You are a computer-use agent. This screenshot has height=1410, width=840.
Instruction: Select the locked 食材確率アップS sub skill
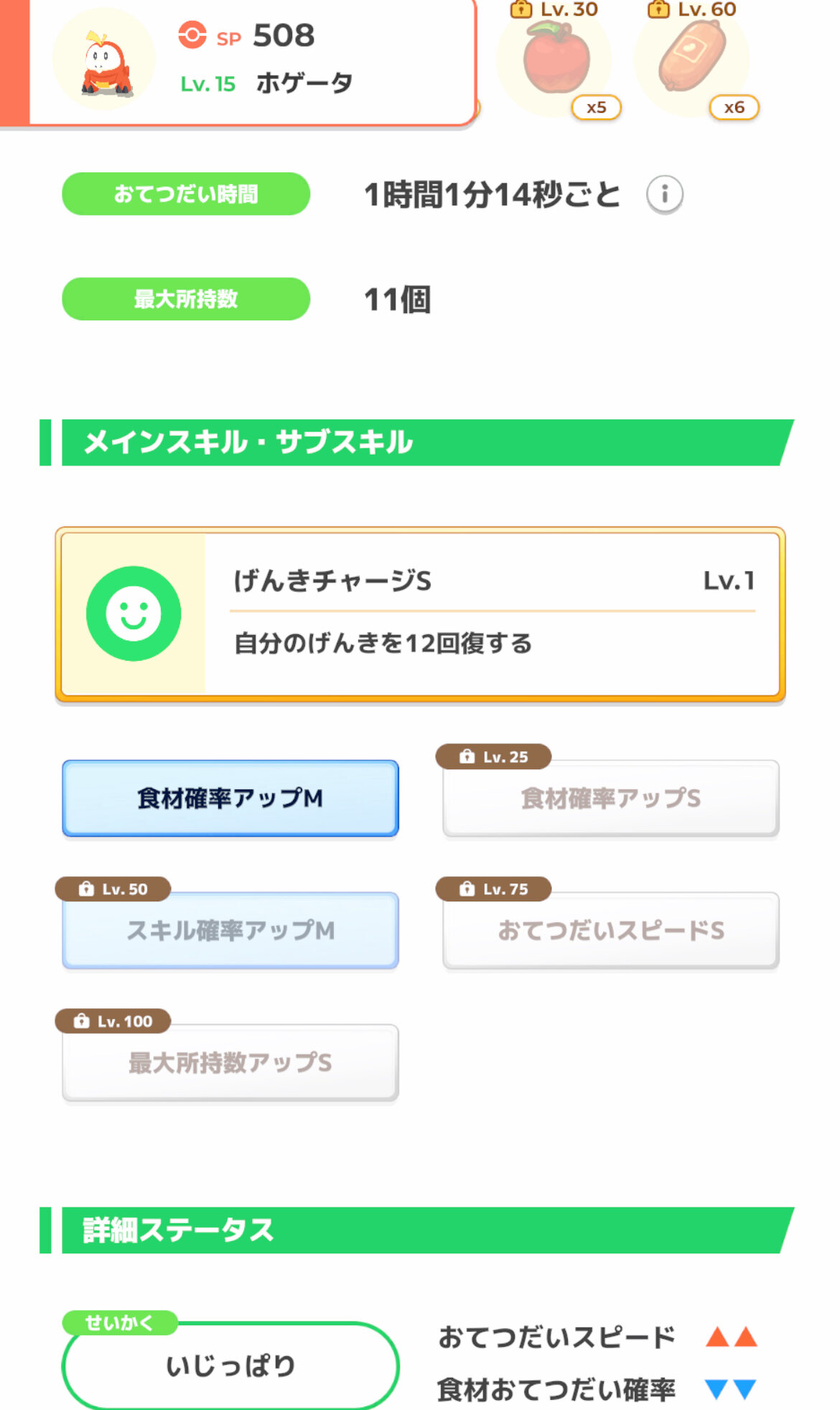[x=611, y=798]
